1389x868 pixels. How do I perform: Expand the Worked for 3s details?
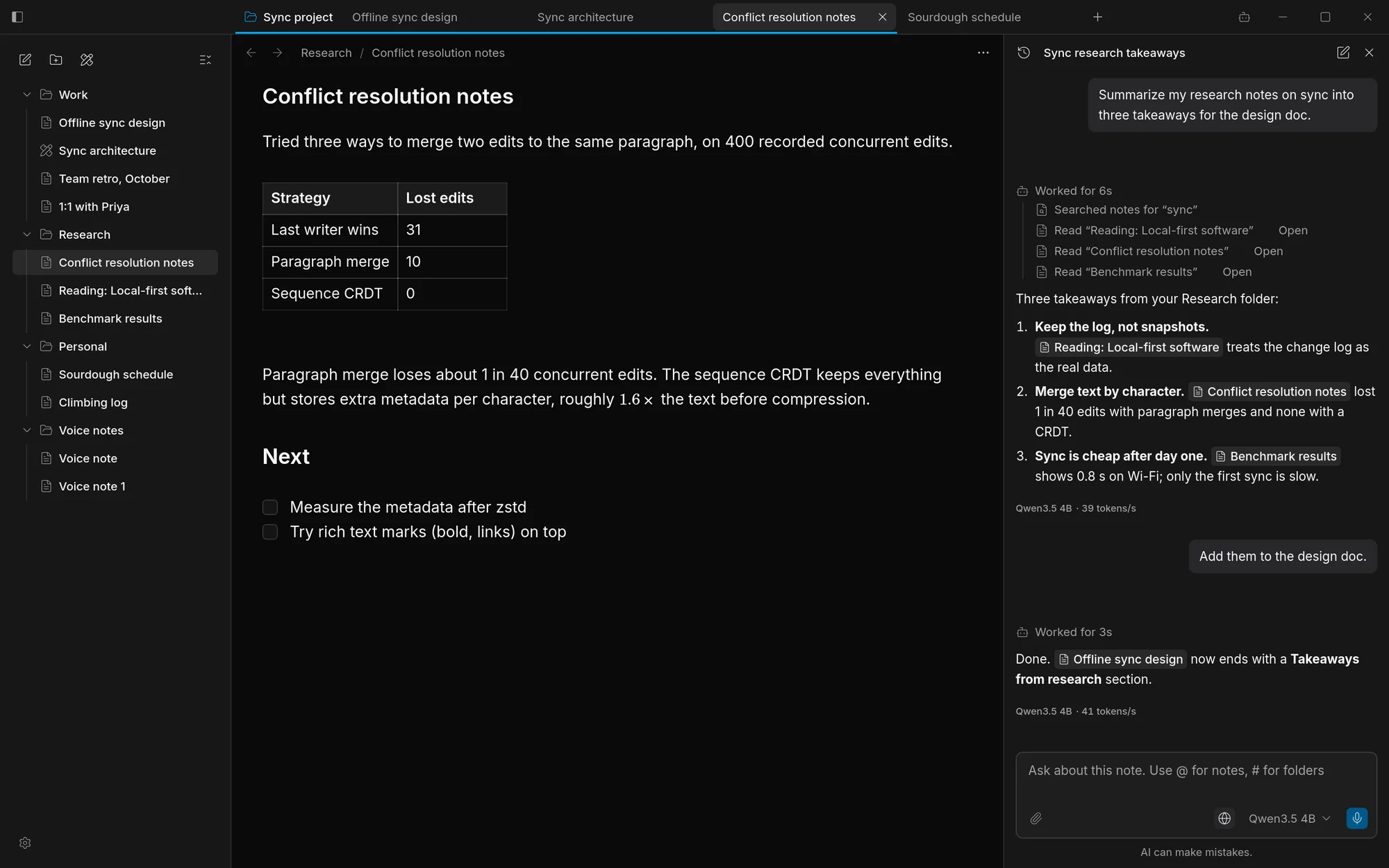1065,632
